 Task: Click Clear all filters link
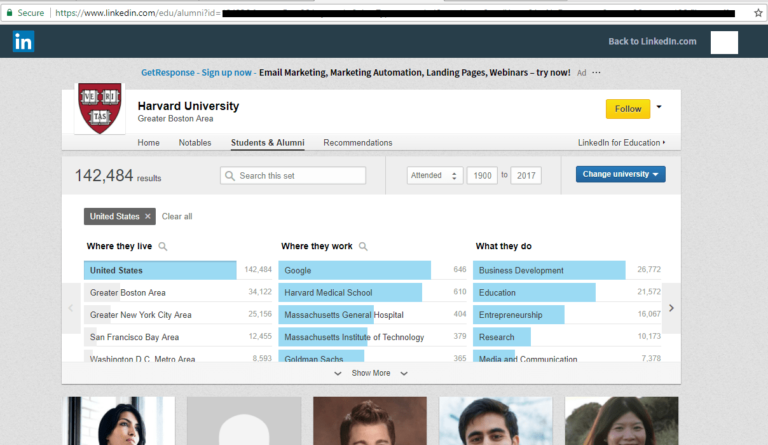[x=177, y=216]
